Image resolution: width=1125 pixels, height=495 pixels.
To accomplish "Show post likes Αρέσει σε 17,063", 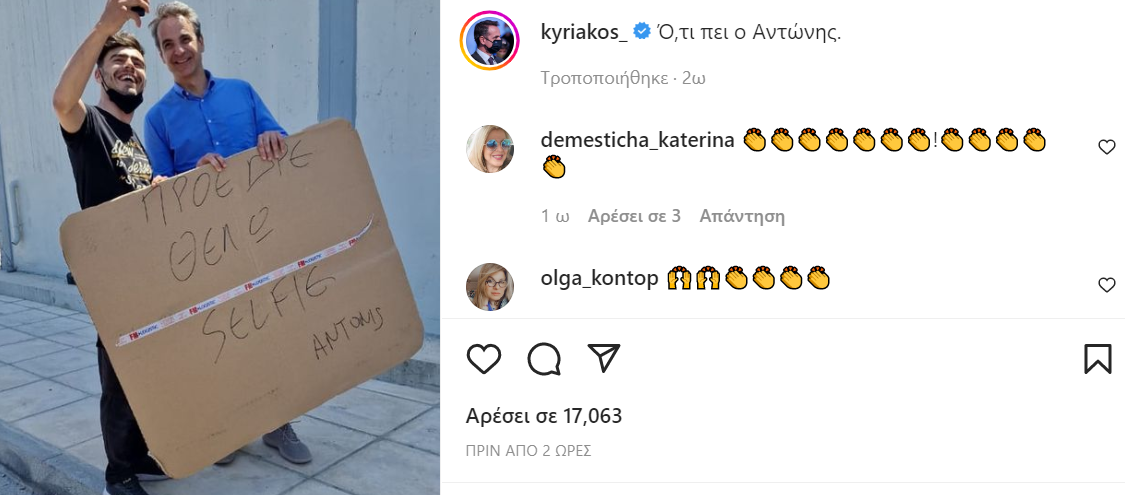I will point(544,415).
